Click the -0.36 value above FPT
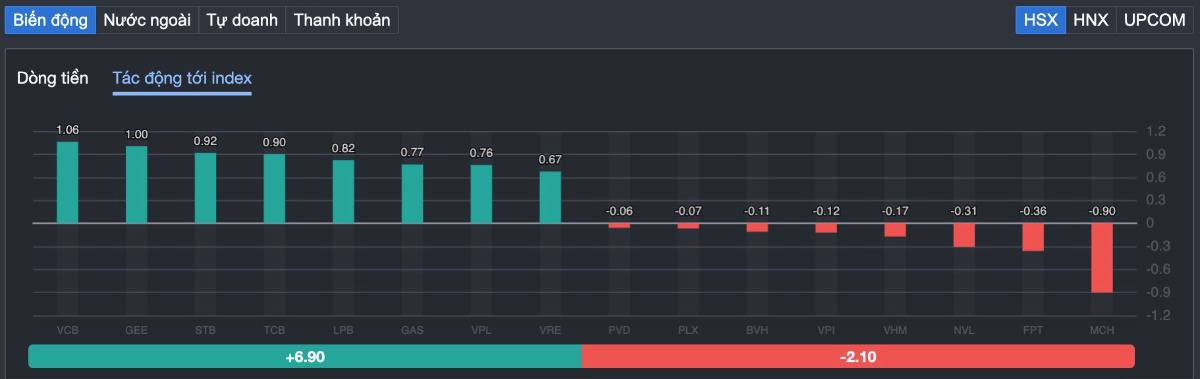Image resolution: width=1200 pixels, height=379 pixels. [x=1033, y=212]
